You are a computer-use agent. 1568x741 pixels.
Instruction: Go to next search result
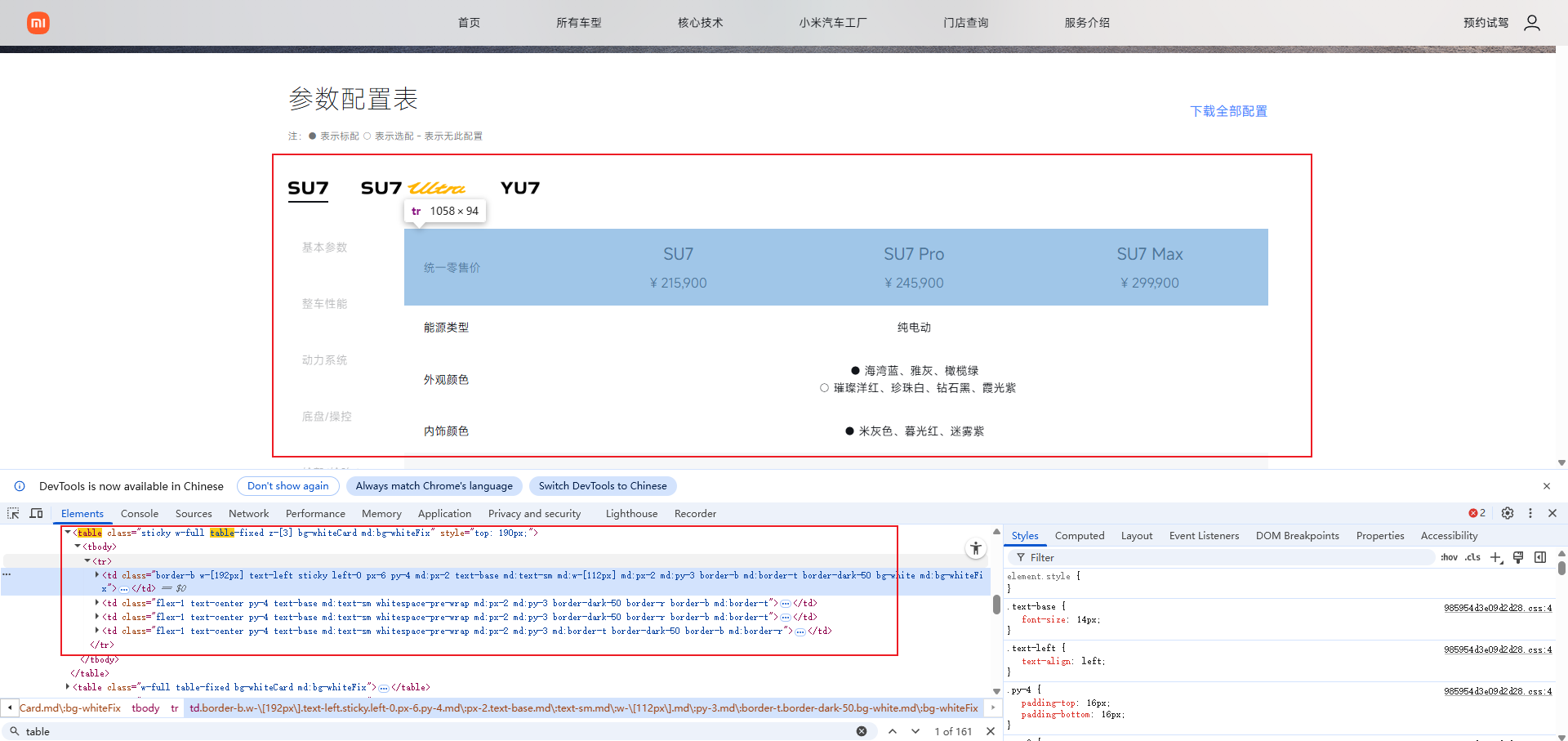coord(915,731)
